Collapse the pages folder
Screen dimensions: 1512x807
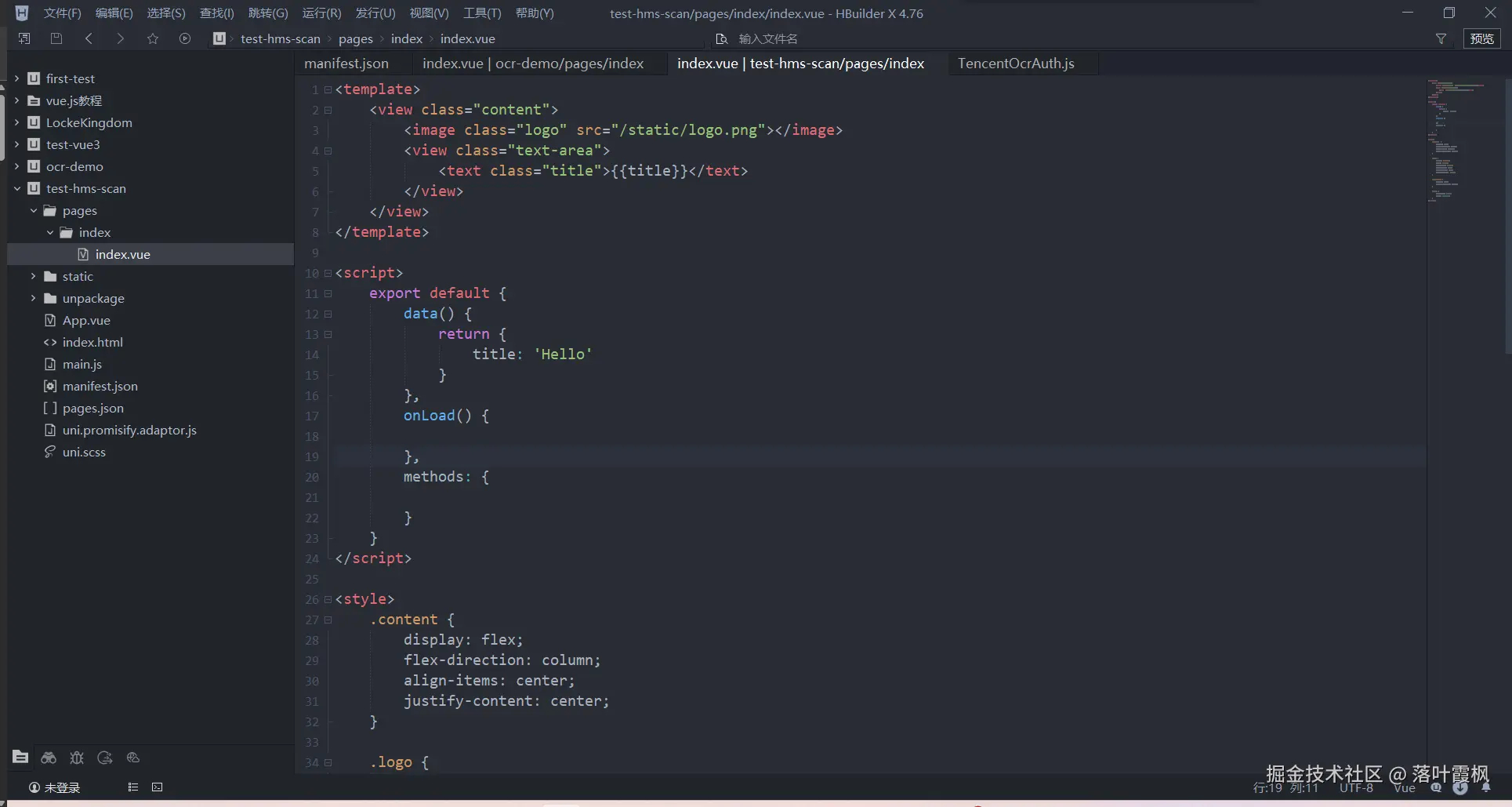[33, 210]
